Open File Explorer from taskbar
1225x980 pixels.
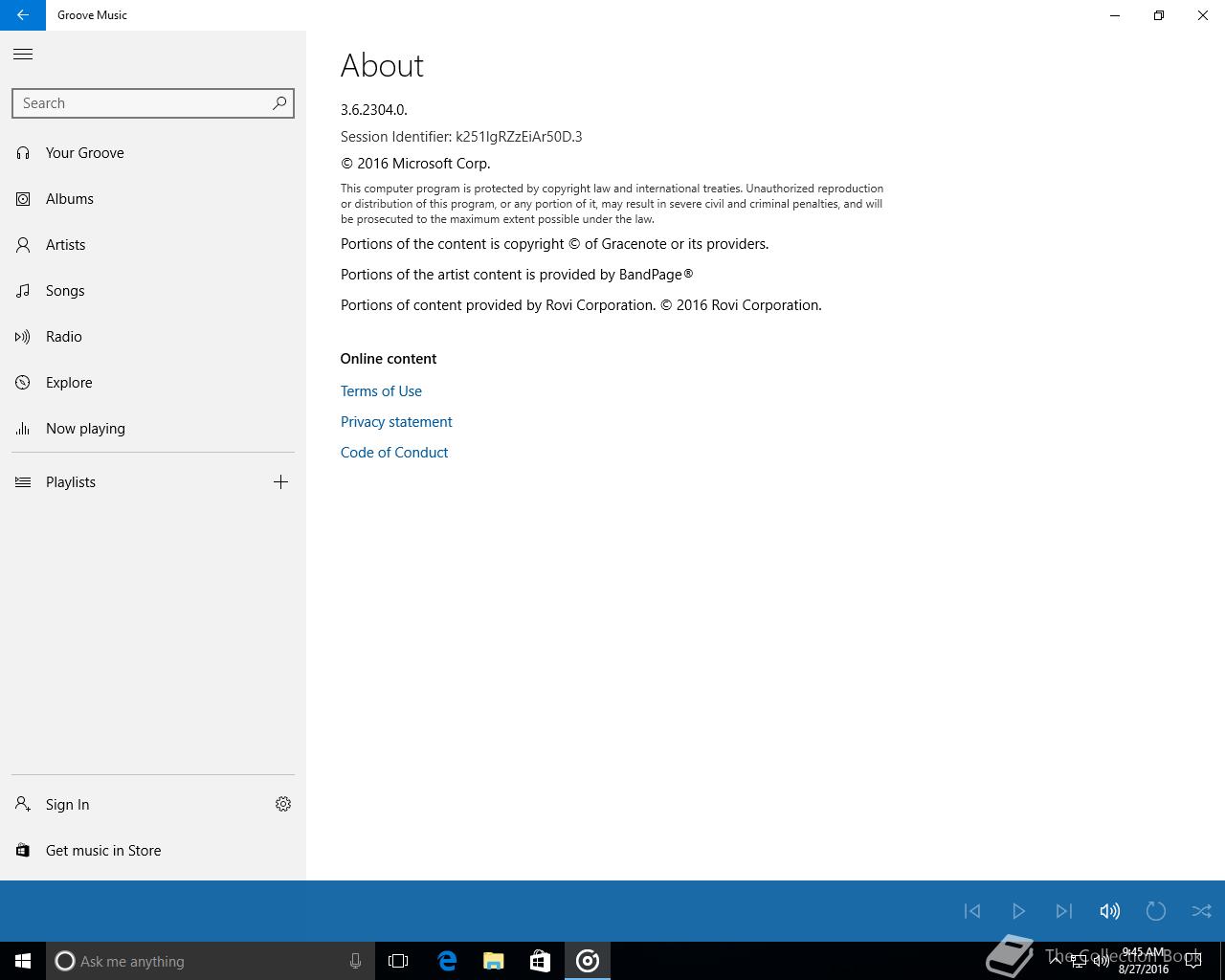(494, 961)
